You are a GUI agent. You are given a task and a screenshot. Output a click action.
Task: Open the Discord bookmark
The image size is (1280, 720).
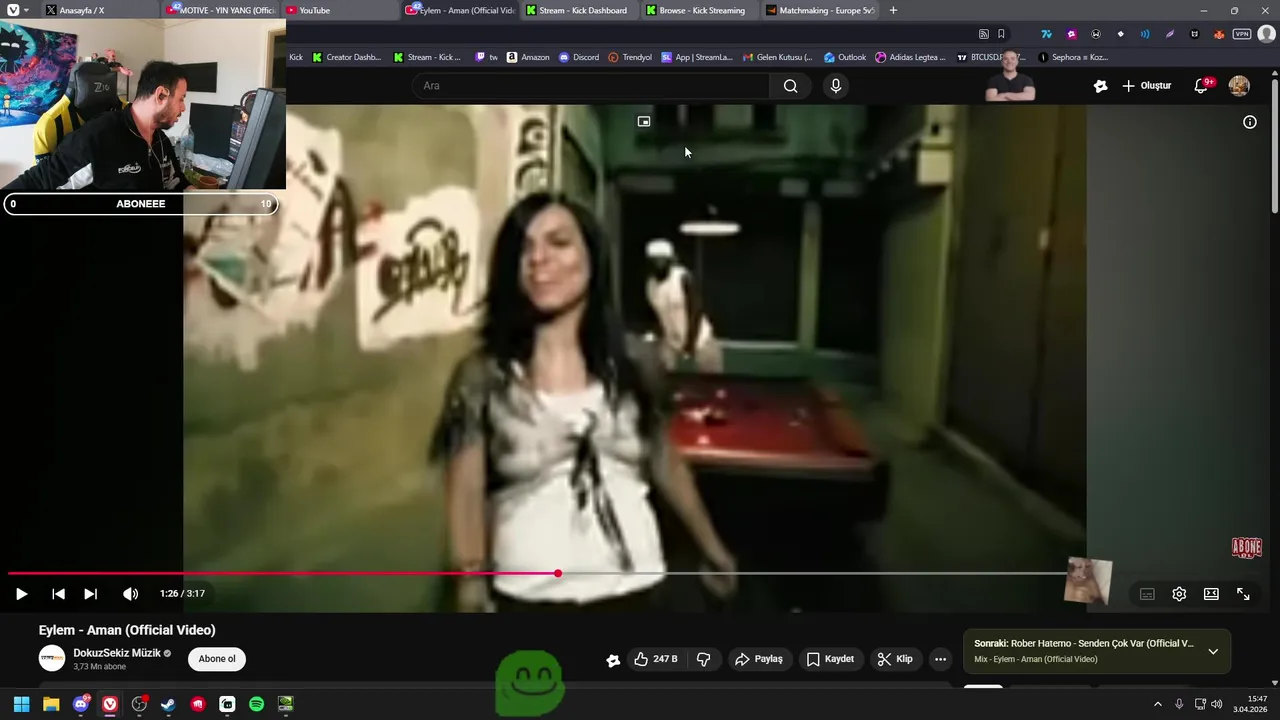(579, 57)
